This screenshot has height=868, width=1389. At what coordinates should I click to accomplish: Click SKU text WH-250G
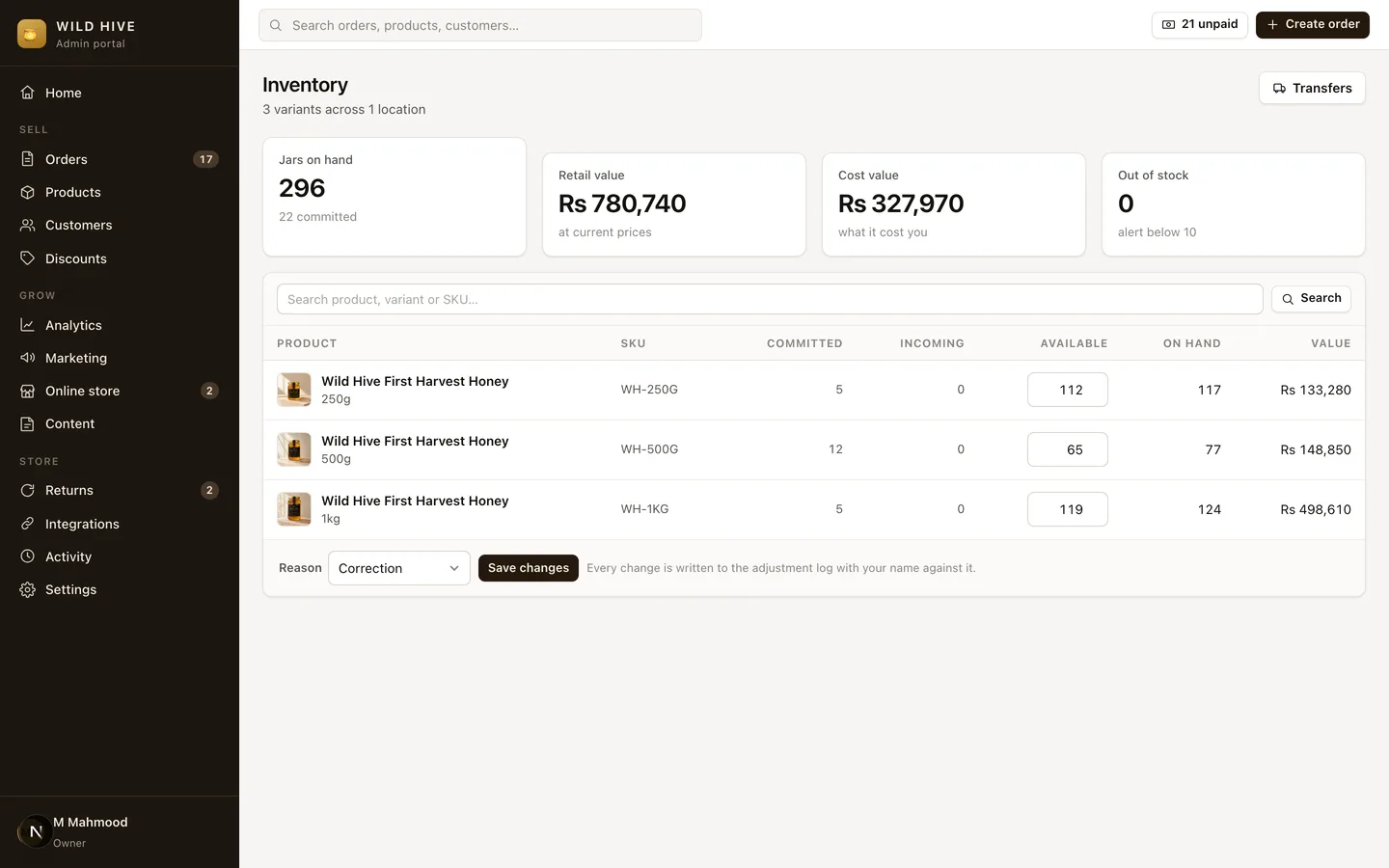coord(649,390)
